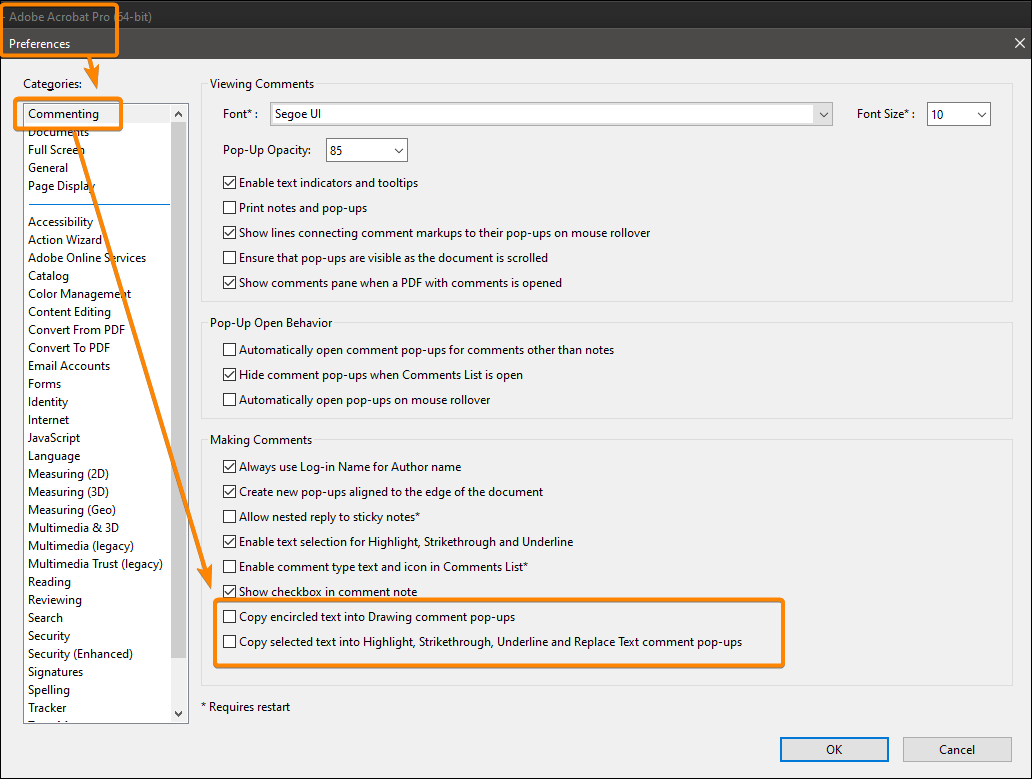Disable showing comments pane when PDF opens

point(229,282)
